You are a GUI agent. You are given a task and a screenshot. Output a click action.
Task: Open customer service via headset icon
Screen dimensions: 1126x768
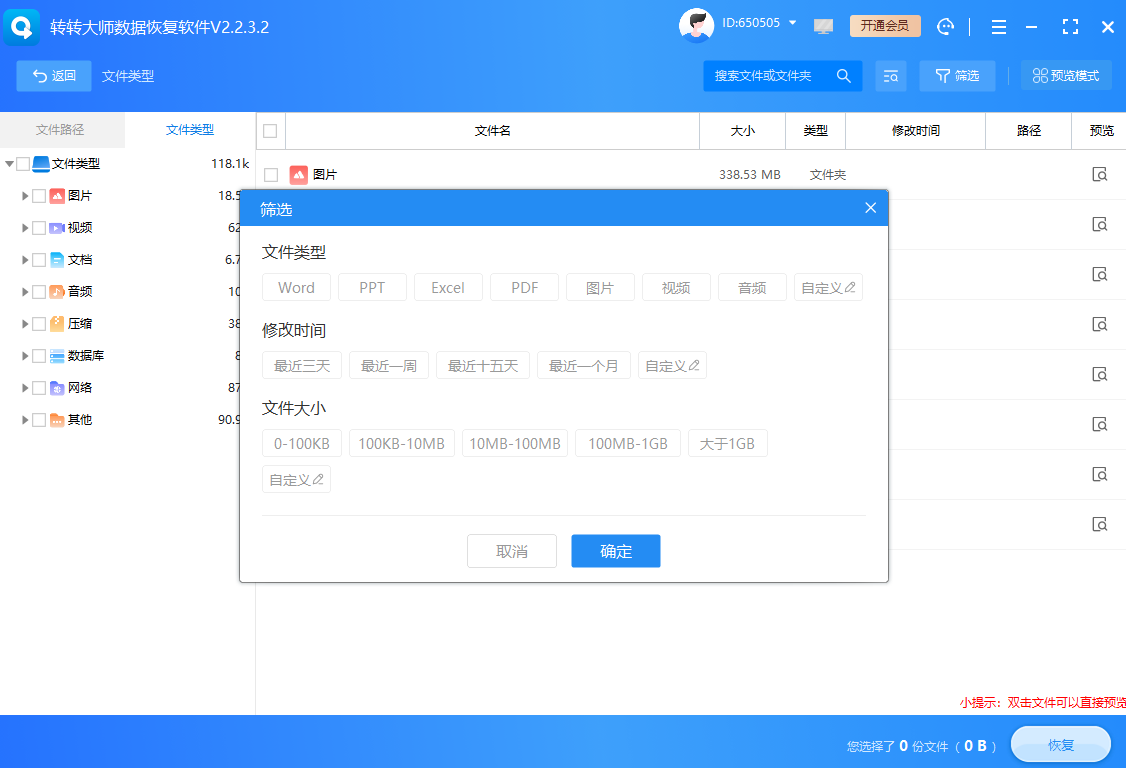tap(945, 26)
